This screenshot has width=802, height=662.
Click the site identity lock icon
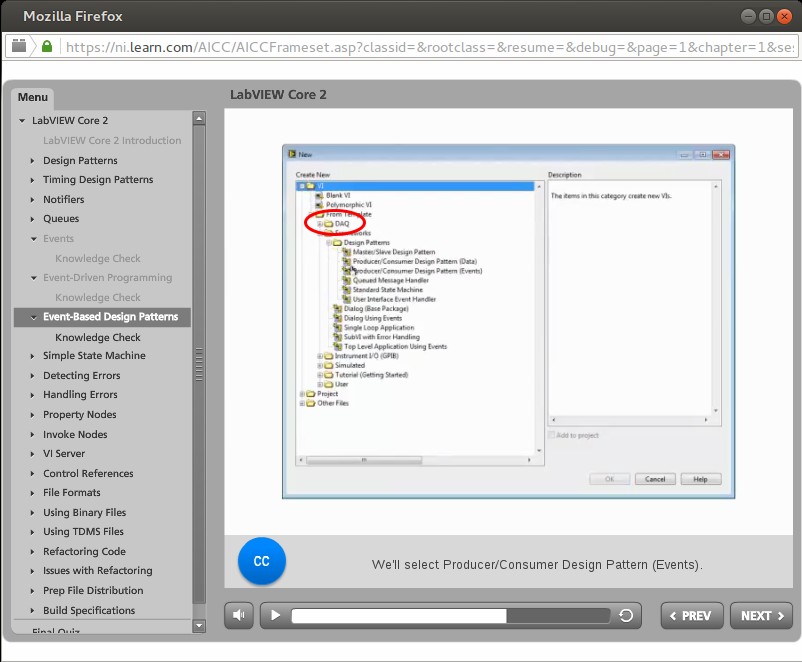pyautogui.click(x=47, y=47)
